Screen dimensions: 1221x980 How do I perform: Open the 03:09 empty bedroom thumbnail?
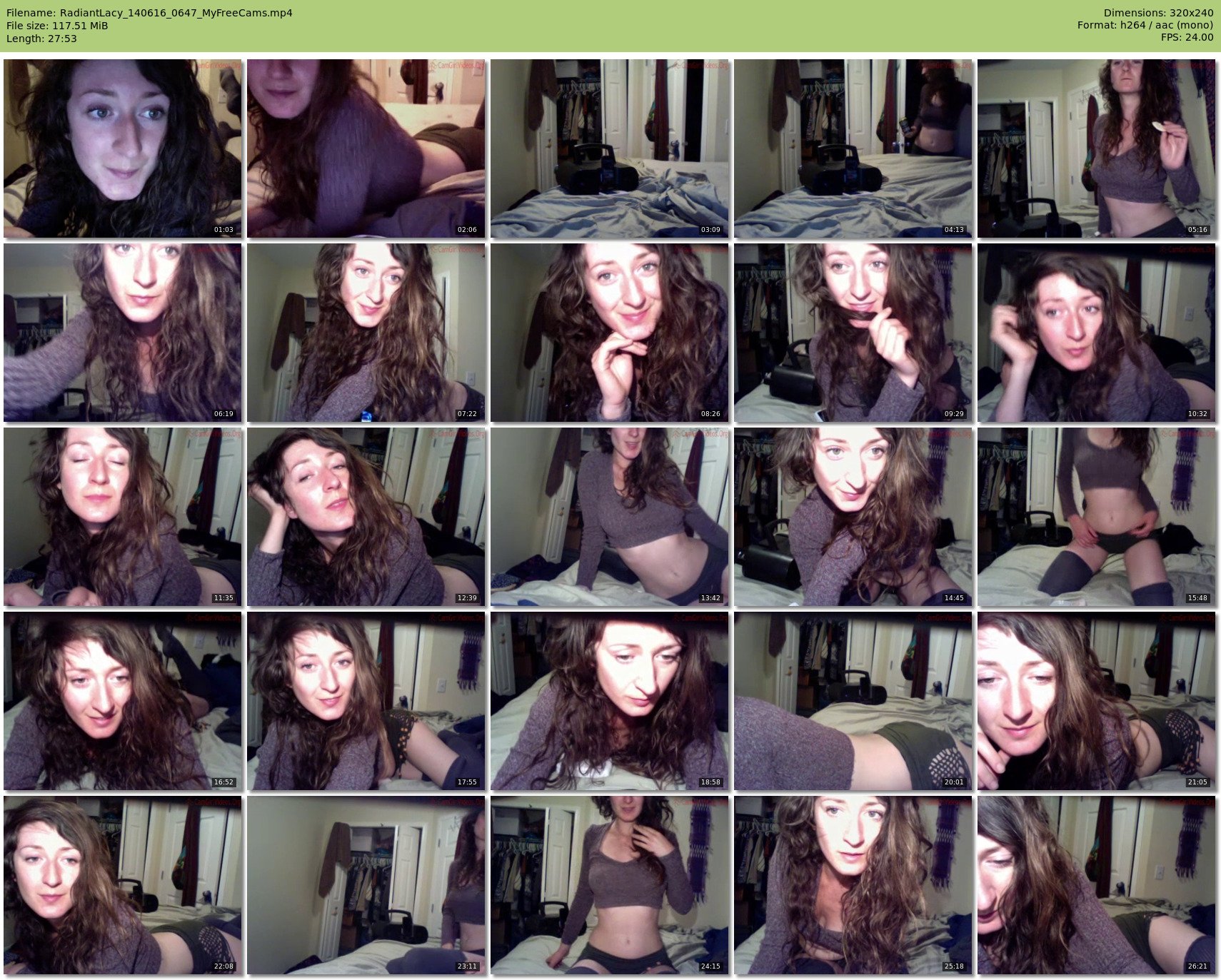[x=610, y=148]
